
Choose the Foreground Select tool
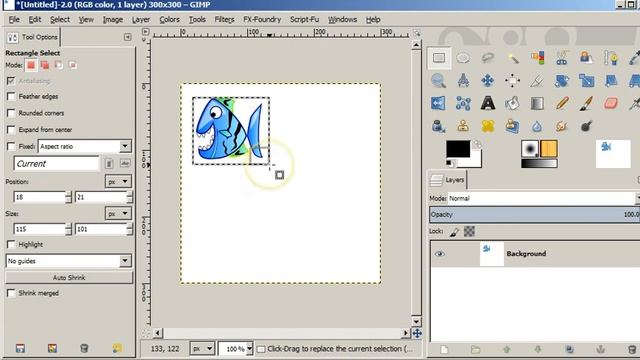tap(587, 58)
